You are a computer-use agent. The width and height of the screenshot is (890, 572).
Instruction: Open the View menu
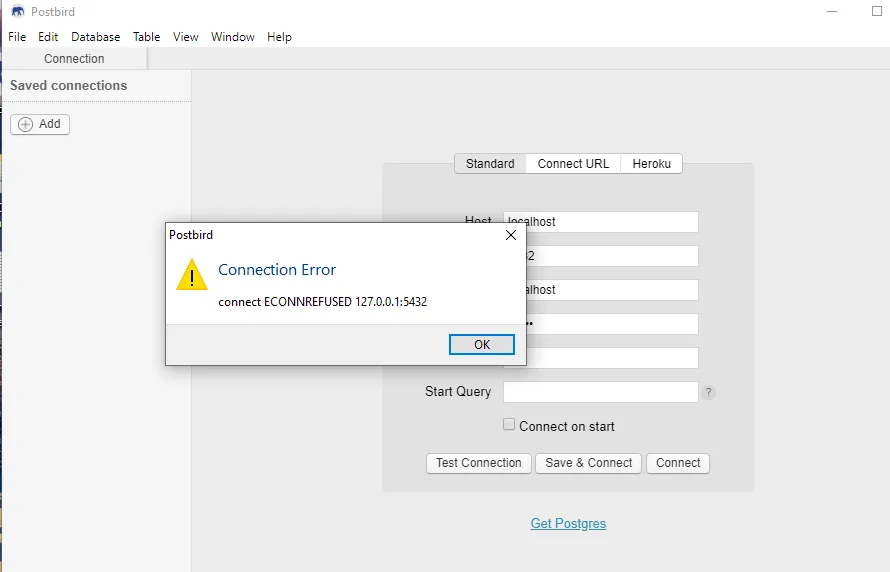coord(186,37)
